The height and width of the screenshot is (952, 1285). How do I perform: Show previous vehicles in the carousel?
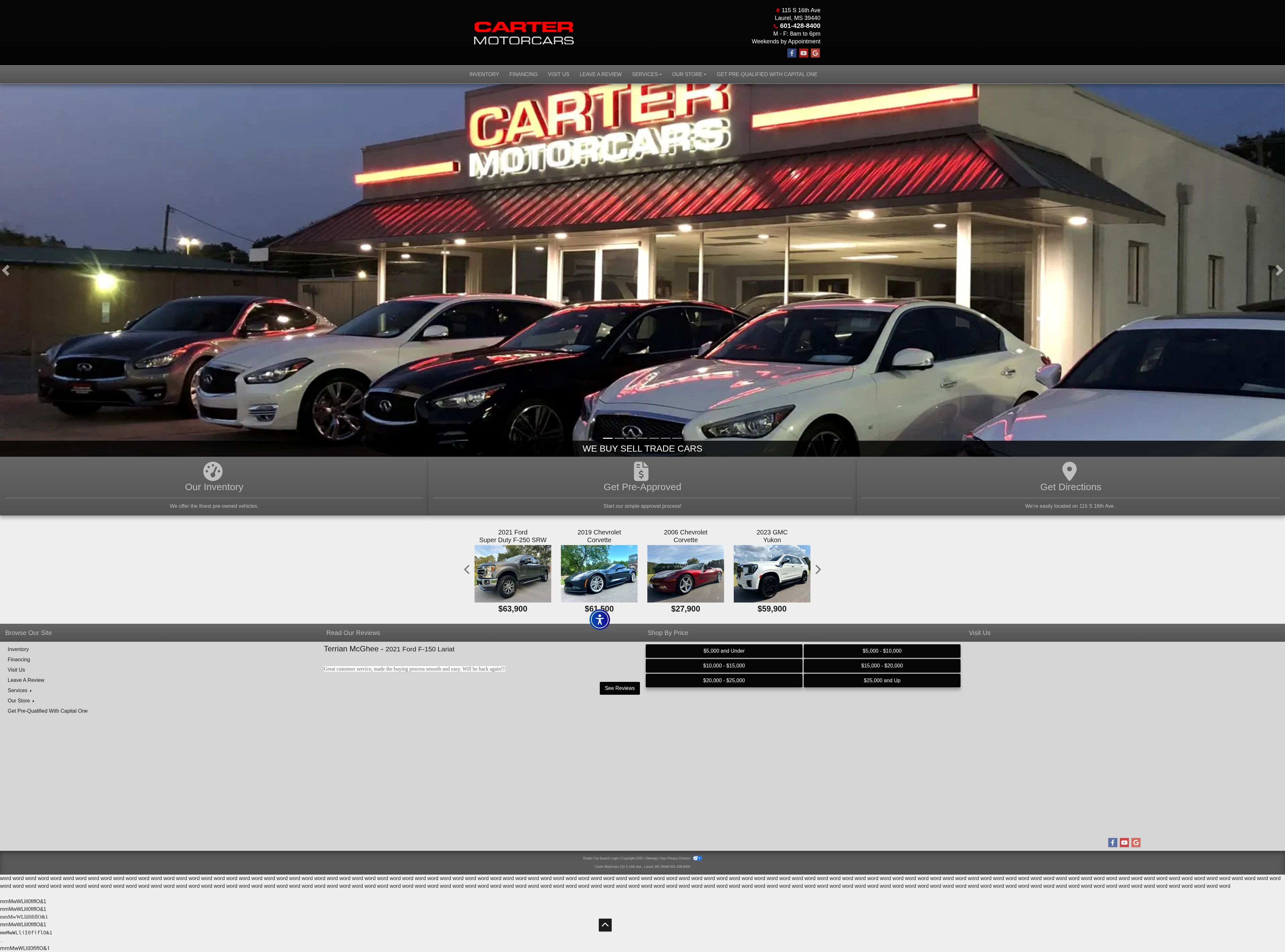click(x=467, y=569)
